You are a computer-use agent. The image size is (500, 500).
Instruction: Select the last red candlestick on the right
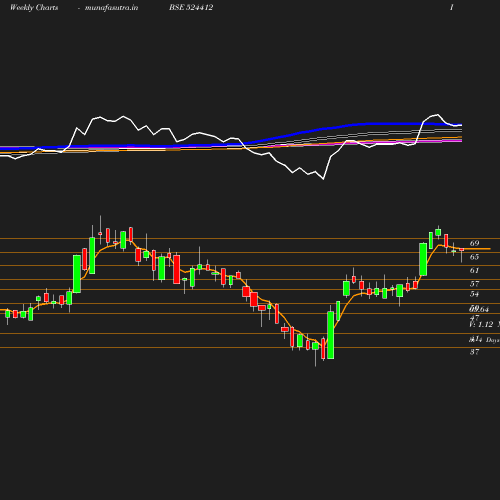(x=462, y=250)
